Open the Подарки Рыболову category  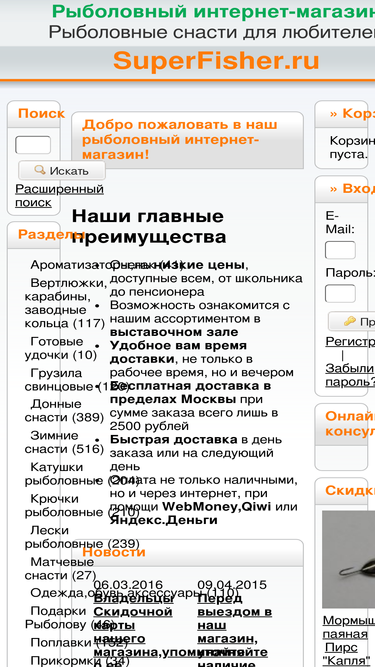click(70, 618)
